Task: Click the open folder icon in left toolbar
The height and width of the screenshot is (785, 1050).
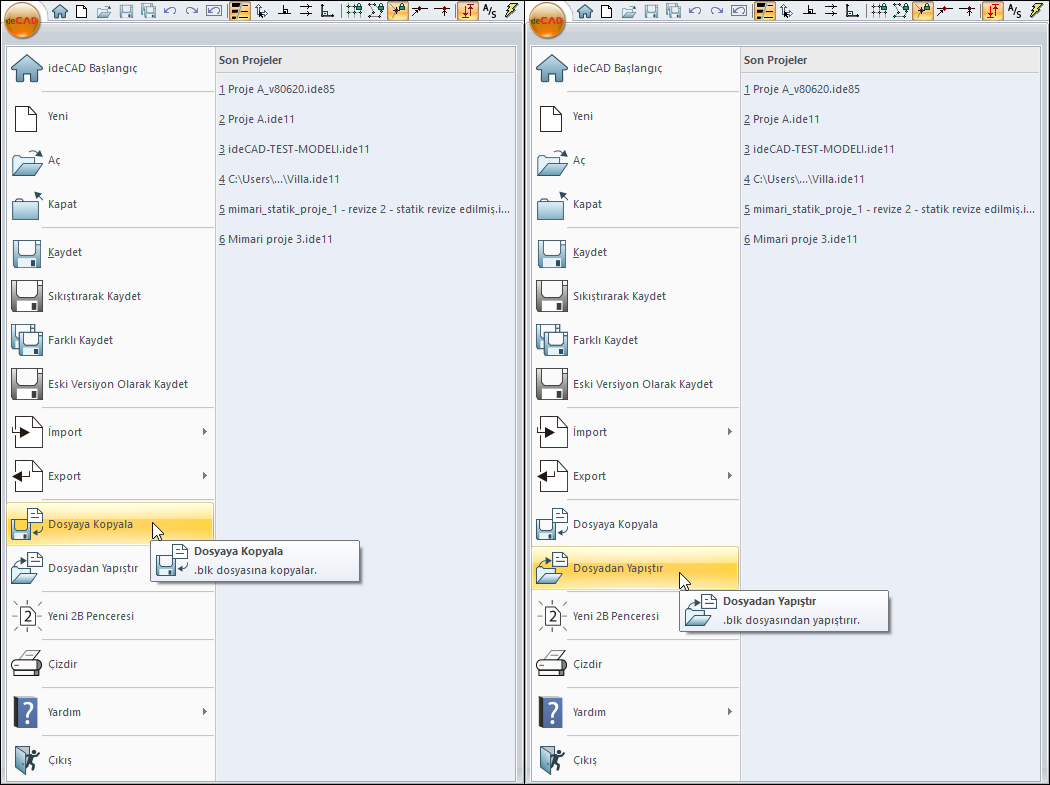Action: coord(103,11)
